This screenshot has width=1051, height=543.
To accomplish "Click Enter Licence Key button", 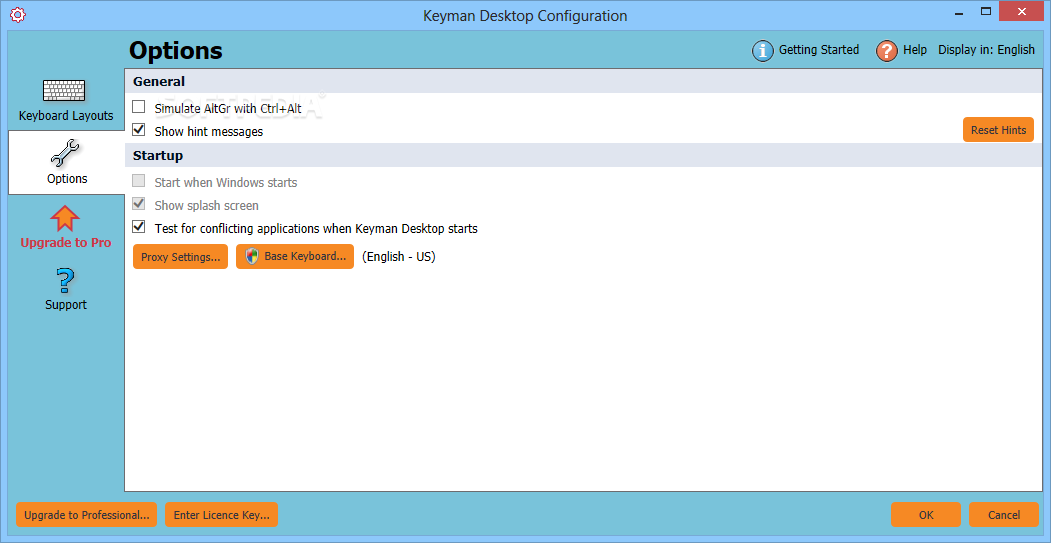I will [221, 515].
